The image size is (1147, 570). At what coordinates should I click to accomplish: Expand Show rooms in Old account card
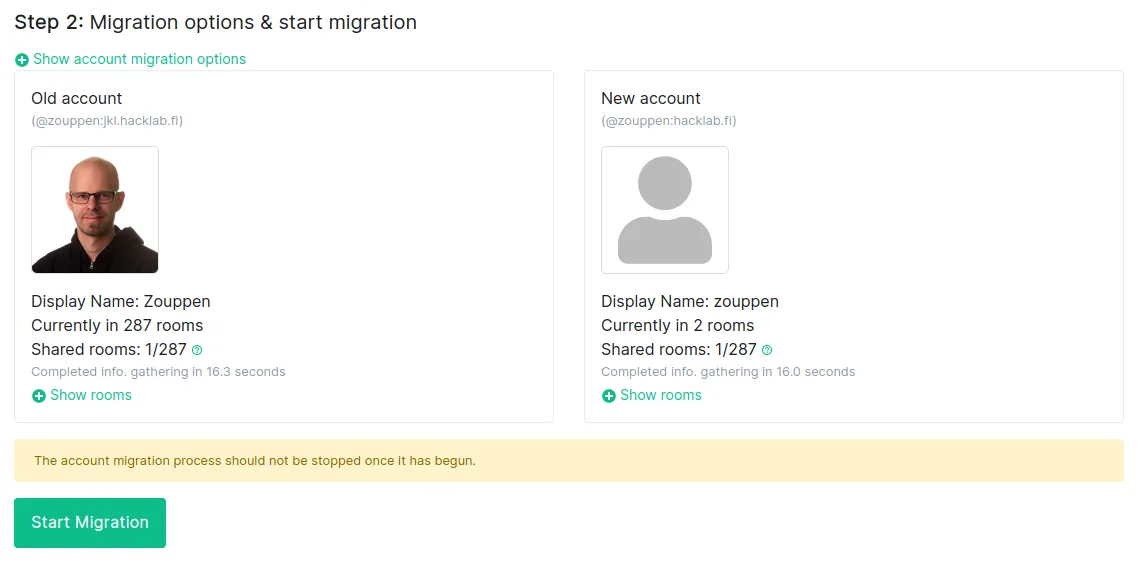click(x=81, y=395)
